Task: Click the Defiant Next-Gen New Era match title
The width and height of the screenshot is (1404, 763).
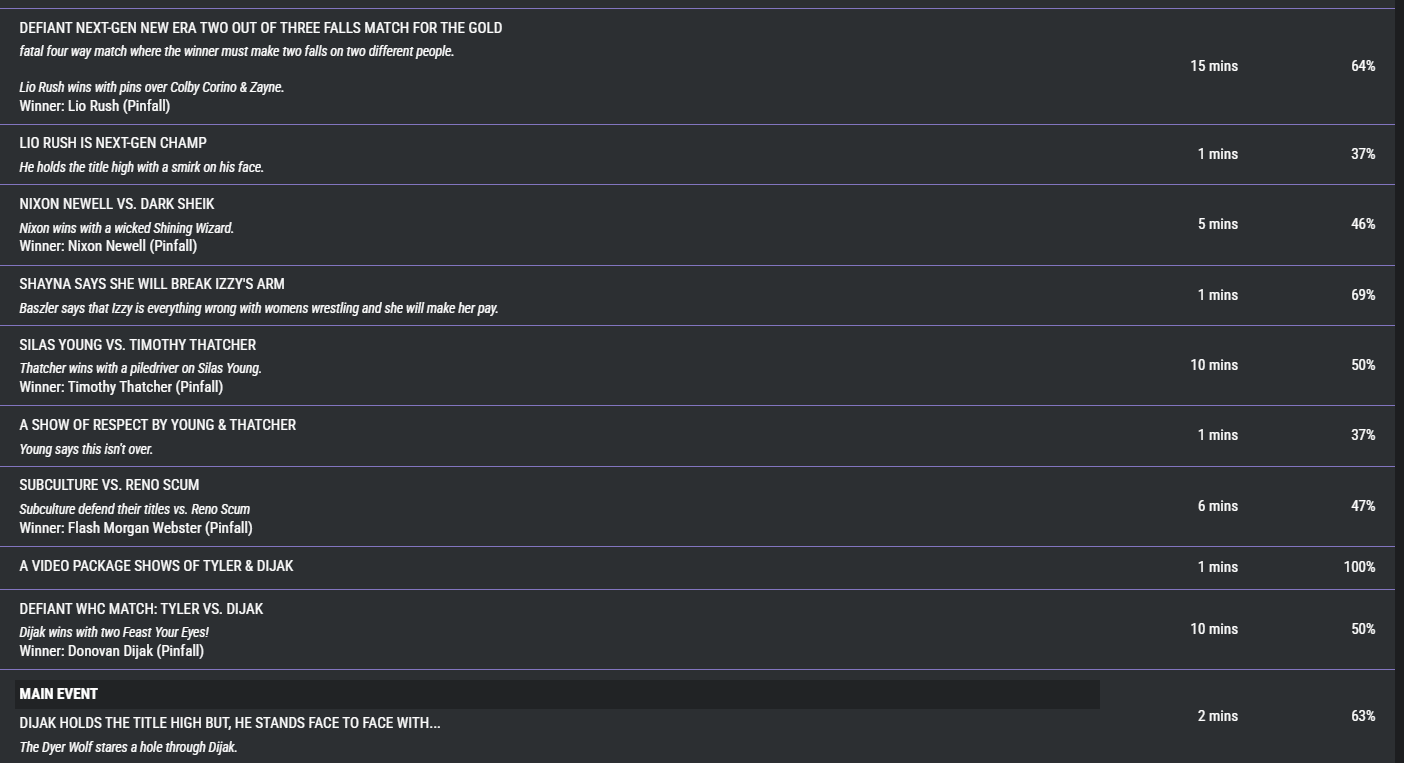Action: pyautogui.click(x=260, y=28)
